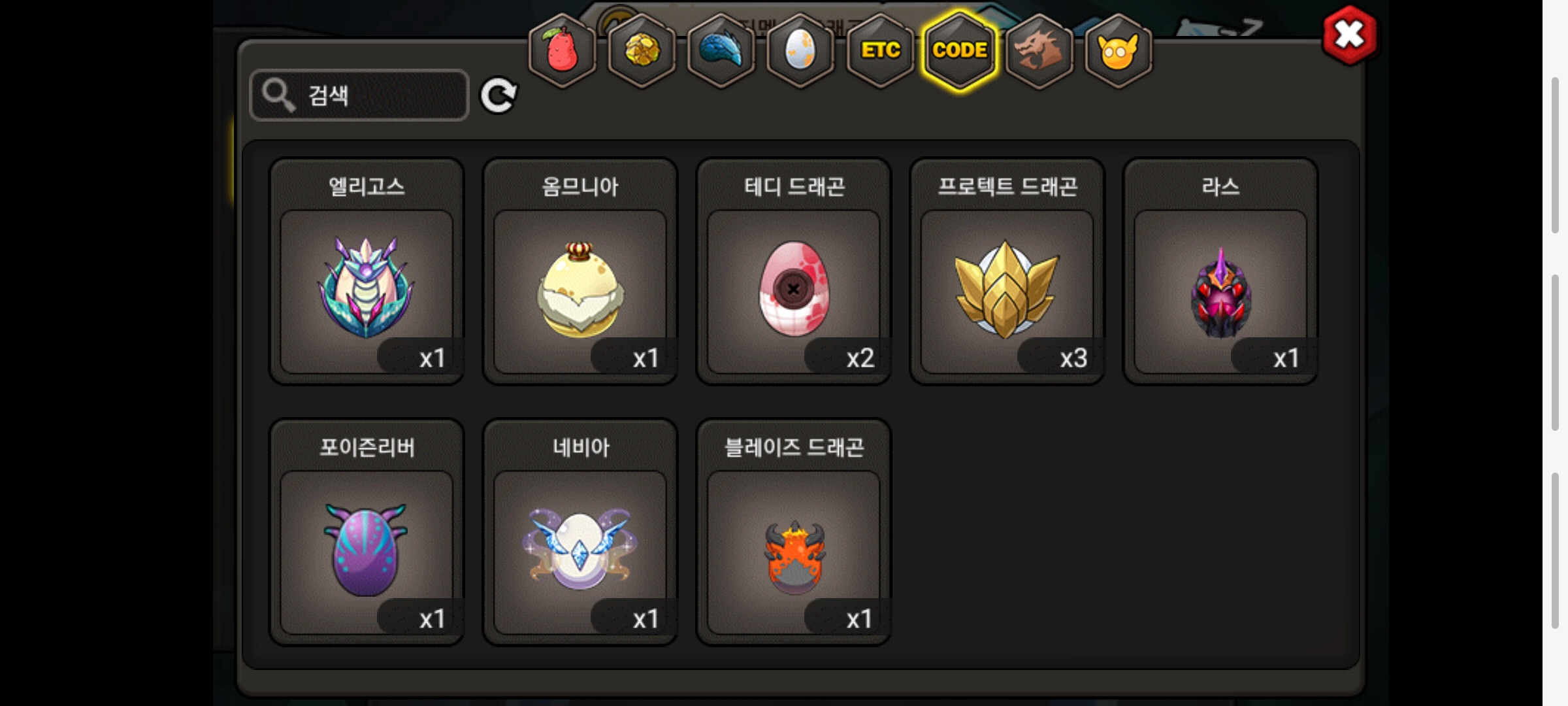
Task: Select the 엘리고스 egg item
Action: [367, 271]
